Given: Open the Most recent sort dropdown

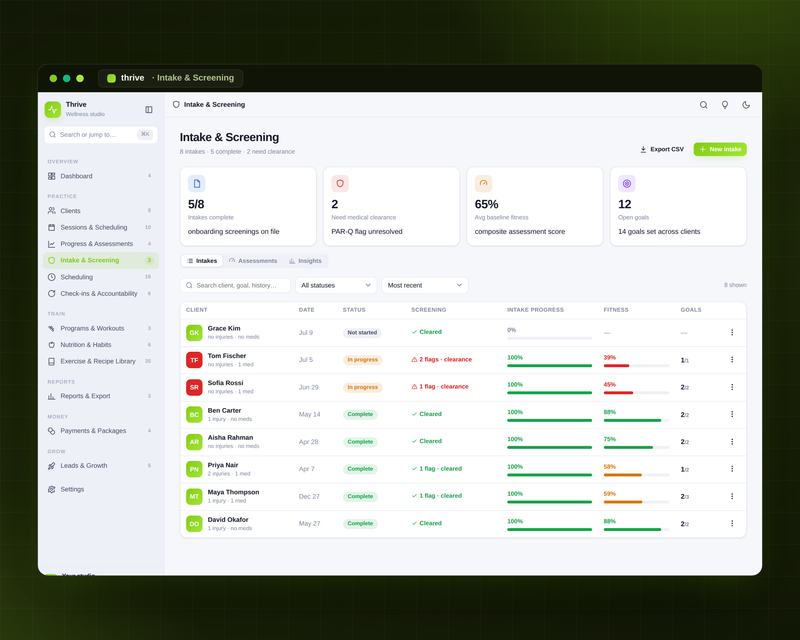Looking at the screenshot, I should [x=424, y=285].
